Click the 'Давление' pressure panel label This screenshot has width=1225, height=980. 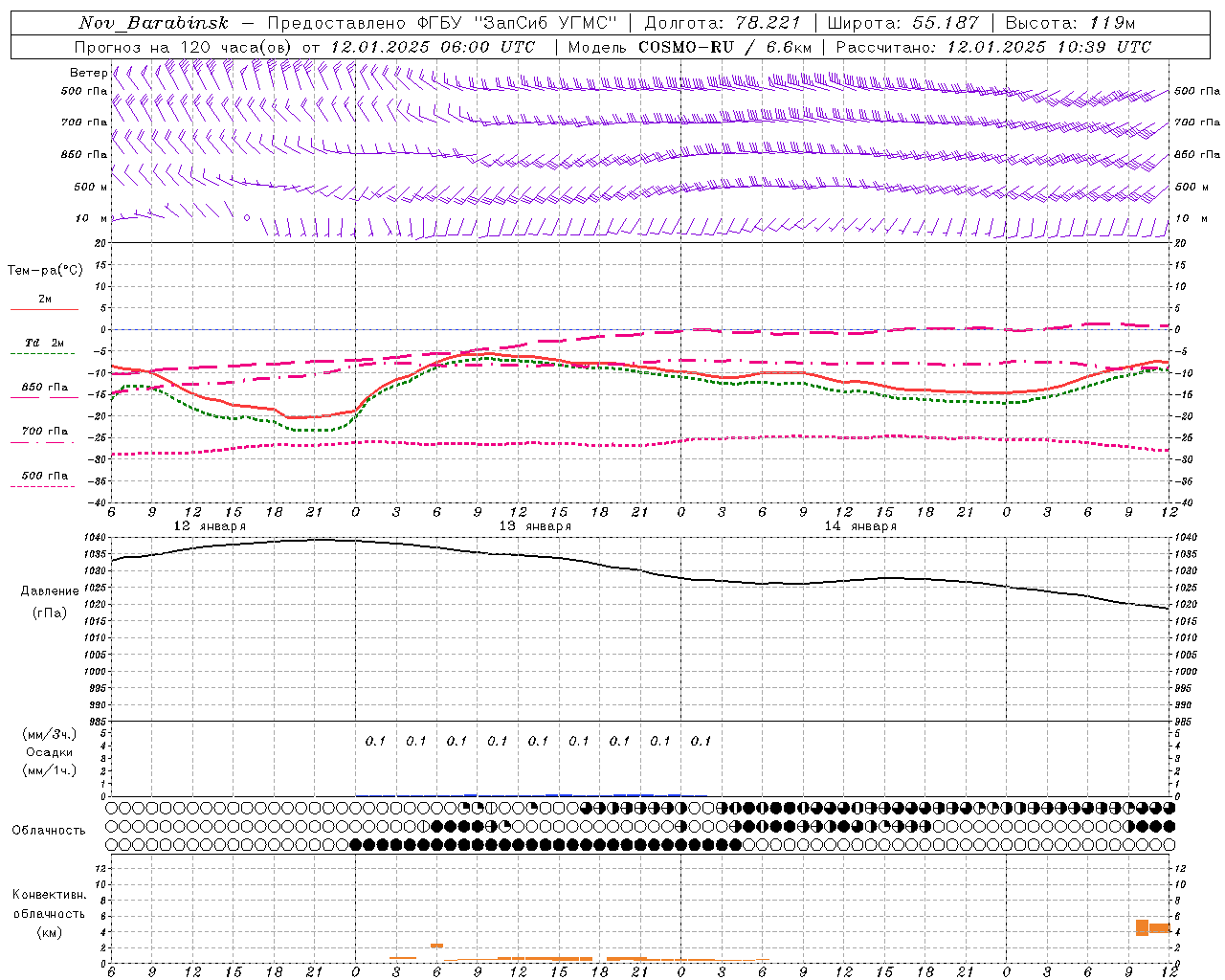point(50,590)
